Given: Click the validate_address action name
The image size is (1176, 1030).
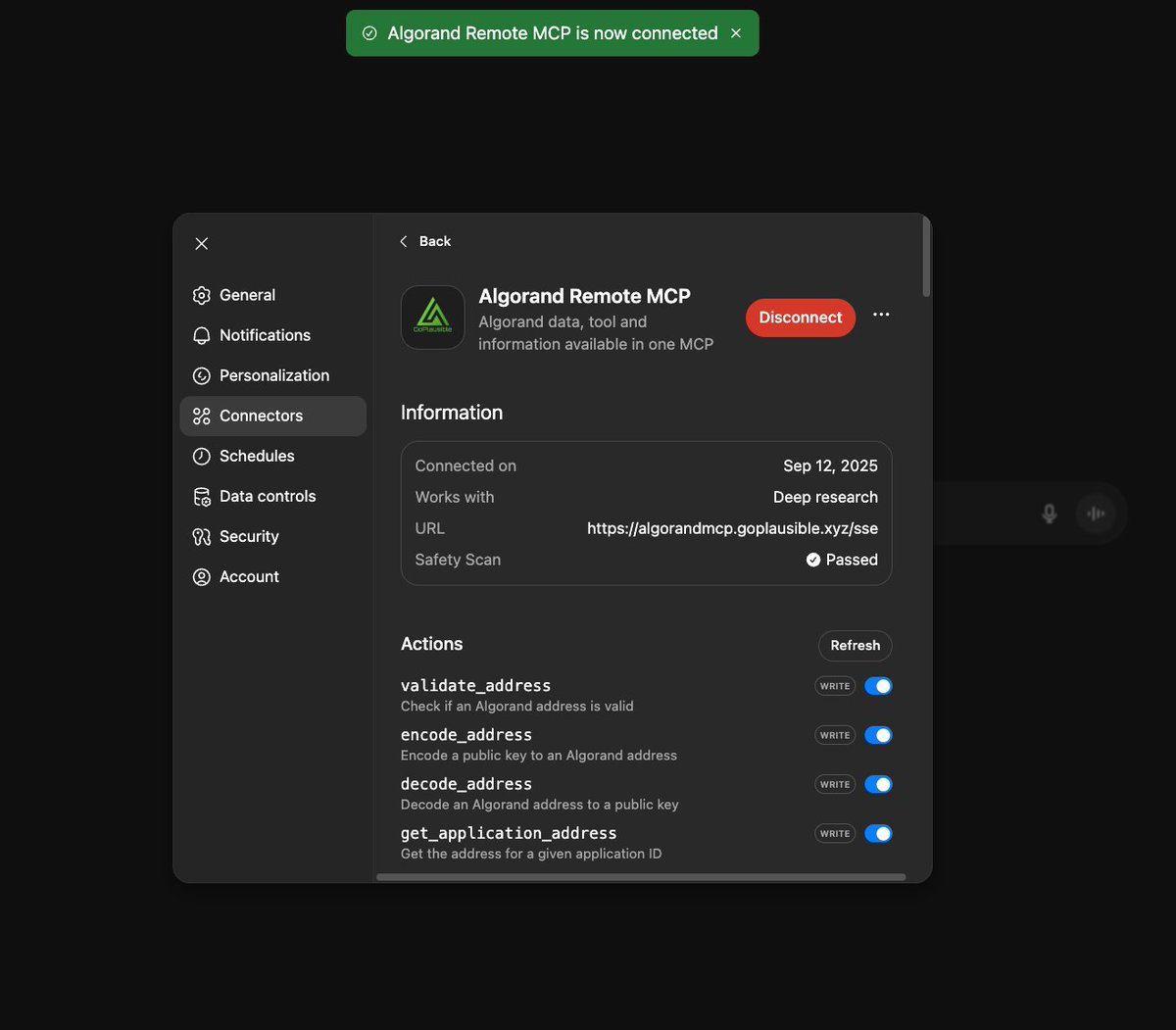Looking at the screenshot, I should click(475, 686).
